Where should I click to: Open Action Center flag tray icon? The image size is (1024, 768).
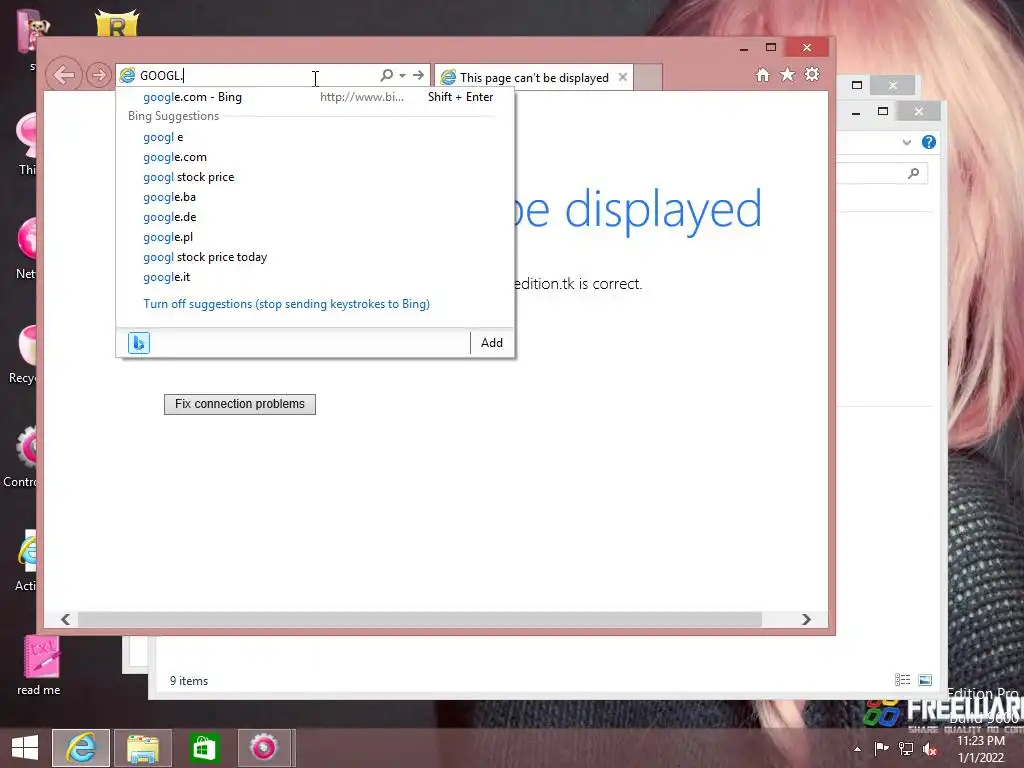[x=882, y=748]
